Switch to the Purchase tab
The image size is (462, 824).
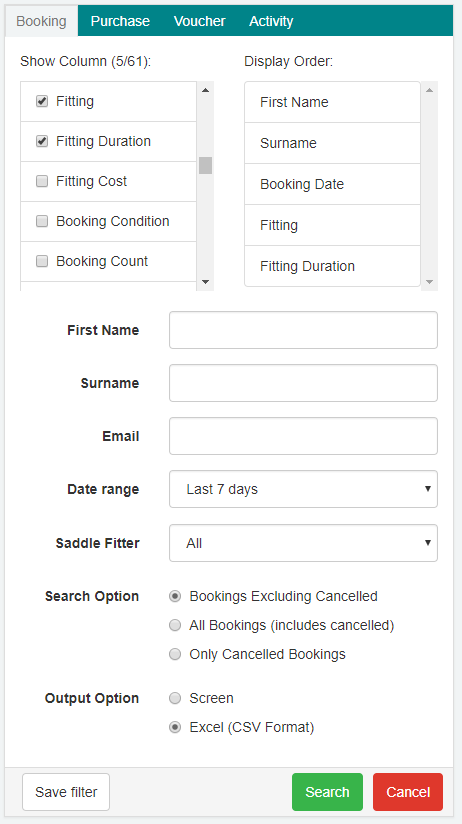(x=120, y=21)
